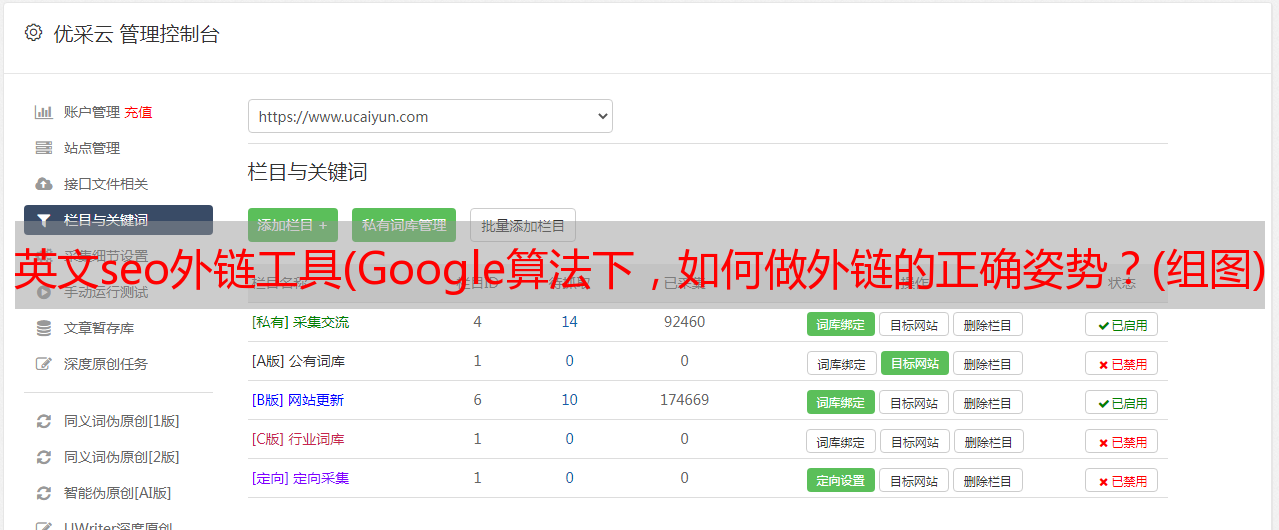
Task: Click the refresh icon for 同义词伪原创[1版]
Action: pos(43,421)
